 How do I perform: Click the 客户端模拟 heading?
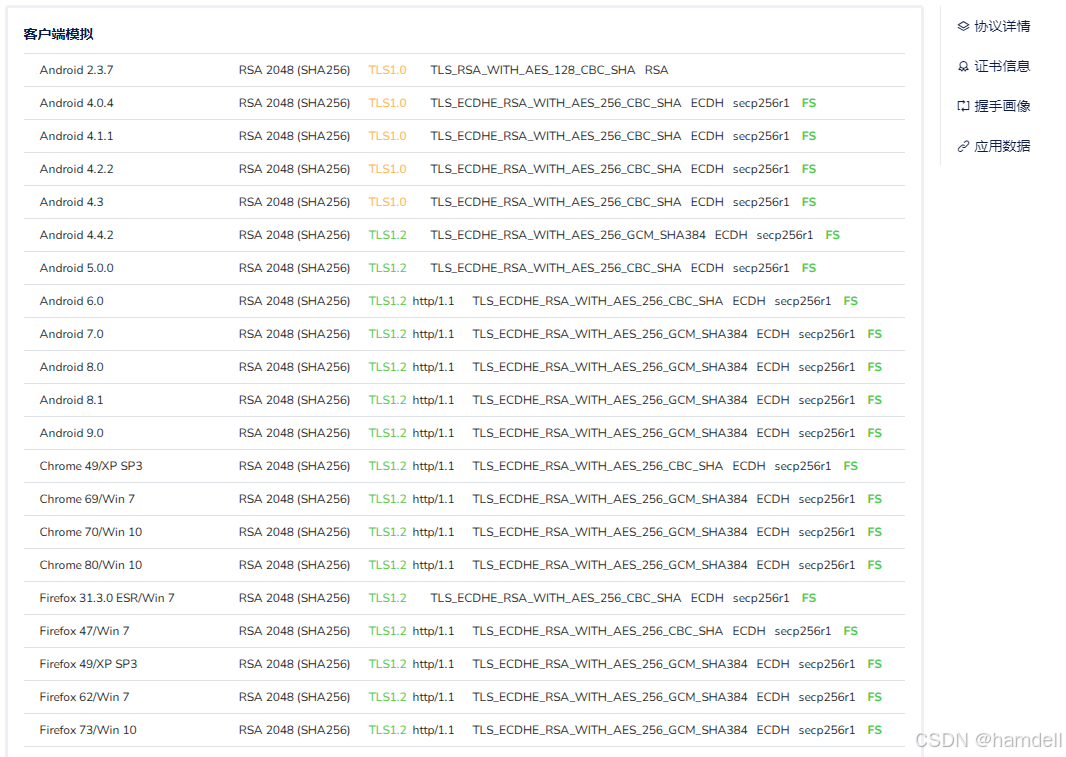[x=58, y=34]
